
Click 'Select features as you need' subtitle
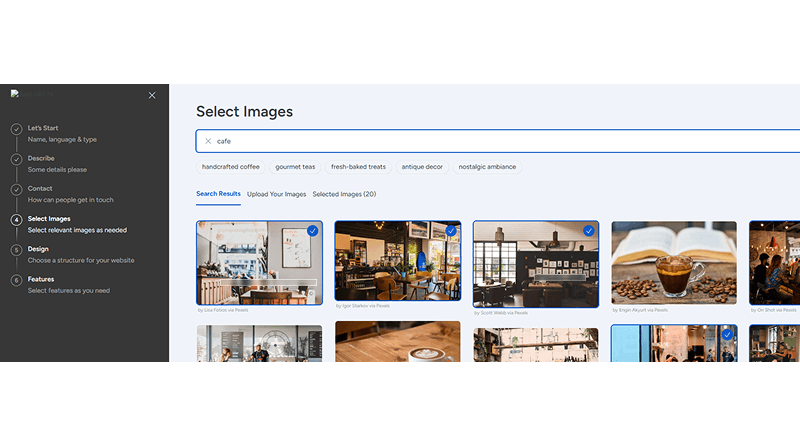(69, 291)
